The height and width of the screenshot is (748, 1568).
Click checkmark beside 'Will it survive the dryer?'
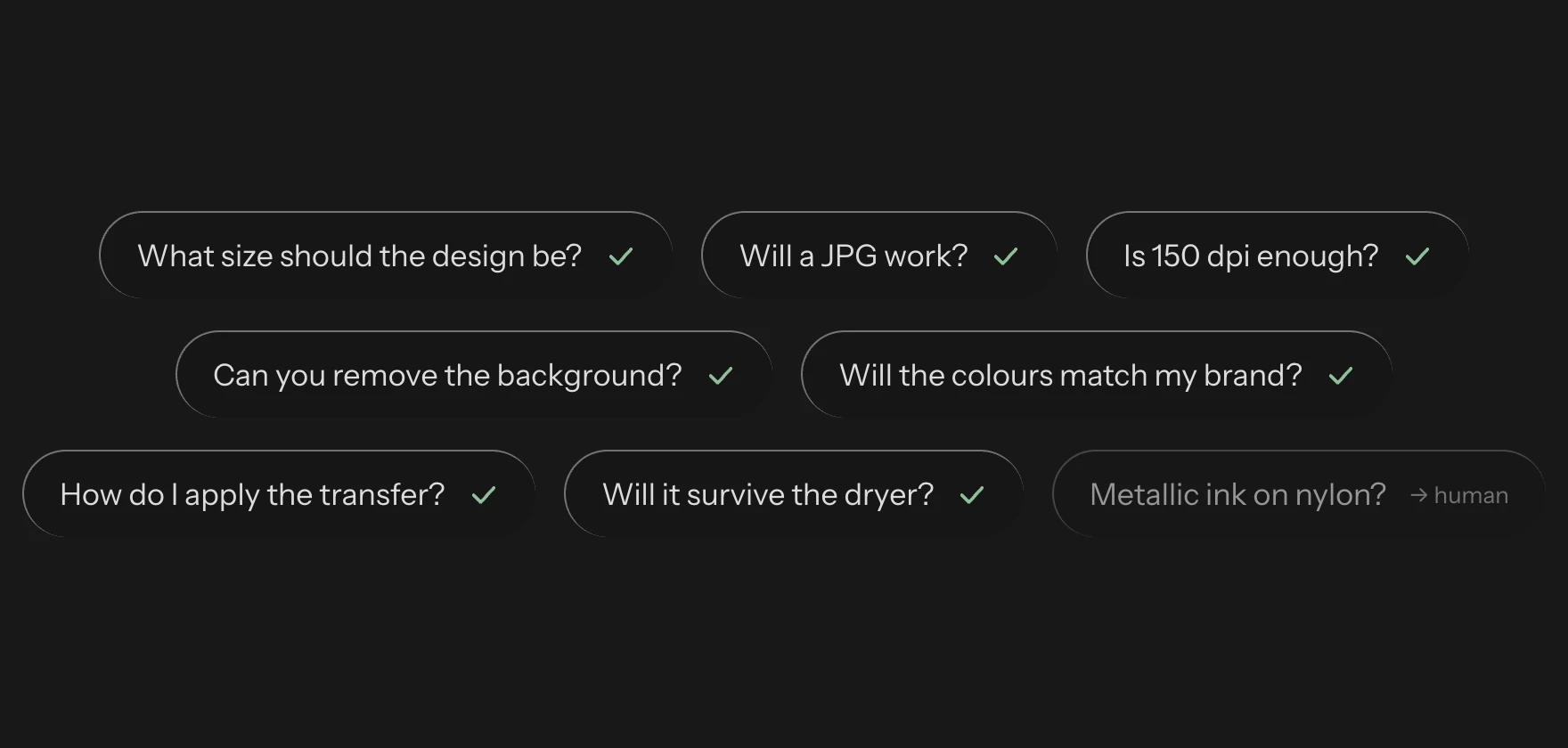coord(972,495)
